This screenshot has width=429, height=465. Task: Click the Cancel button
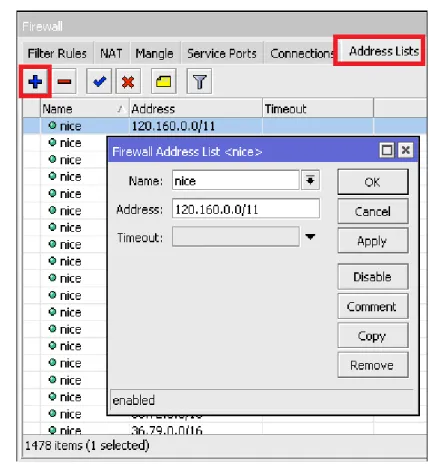point(373,211)
